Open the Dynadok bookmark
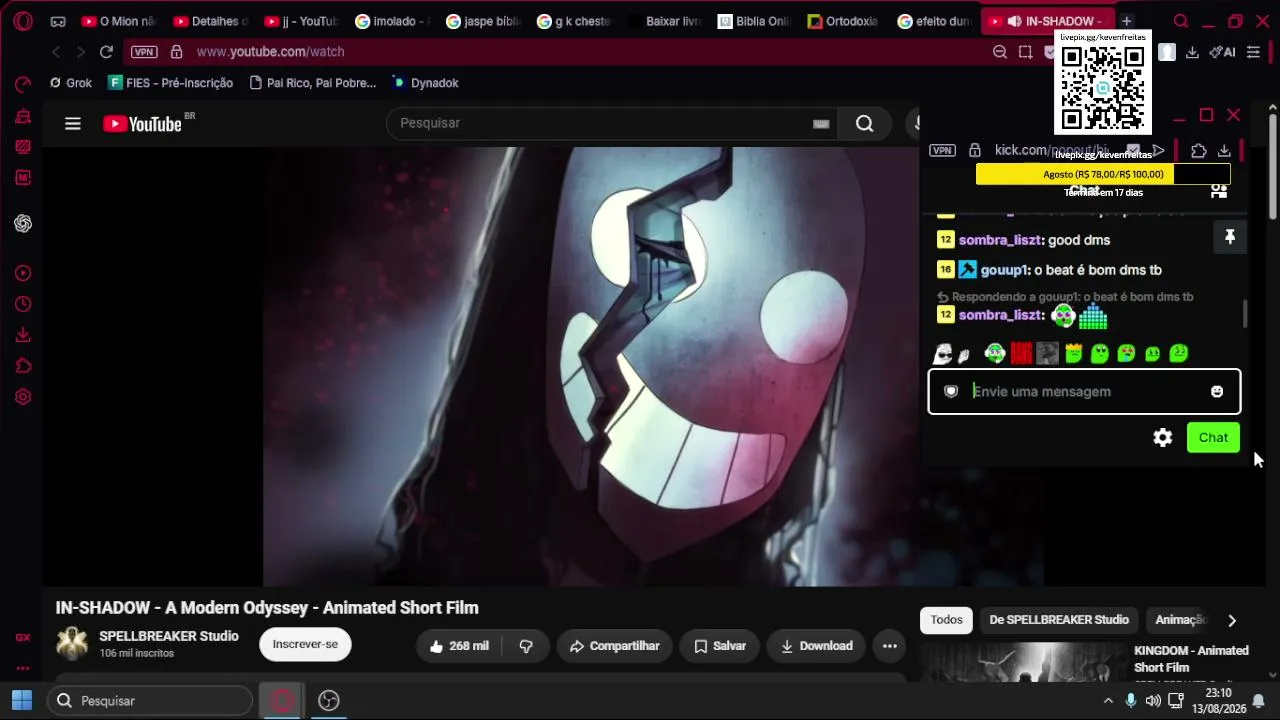1280x720 pixels. point(425,83)
